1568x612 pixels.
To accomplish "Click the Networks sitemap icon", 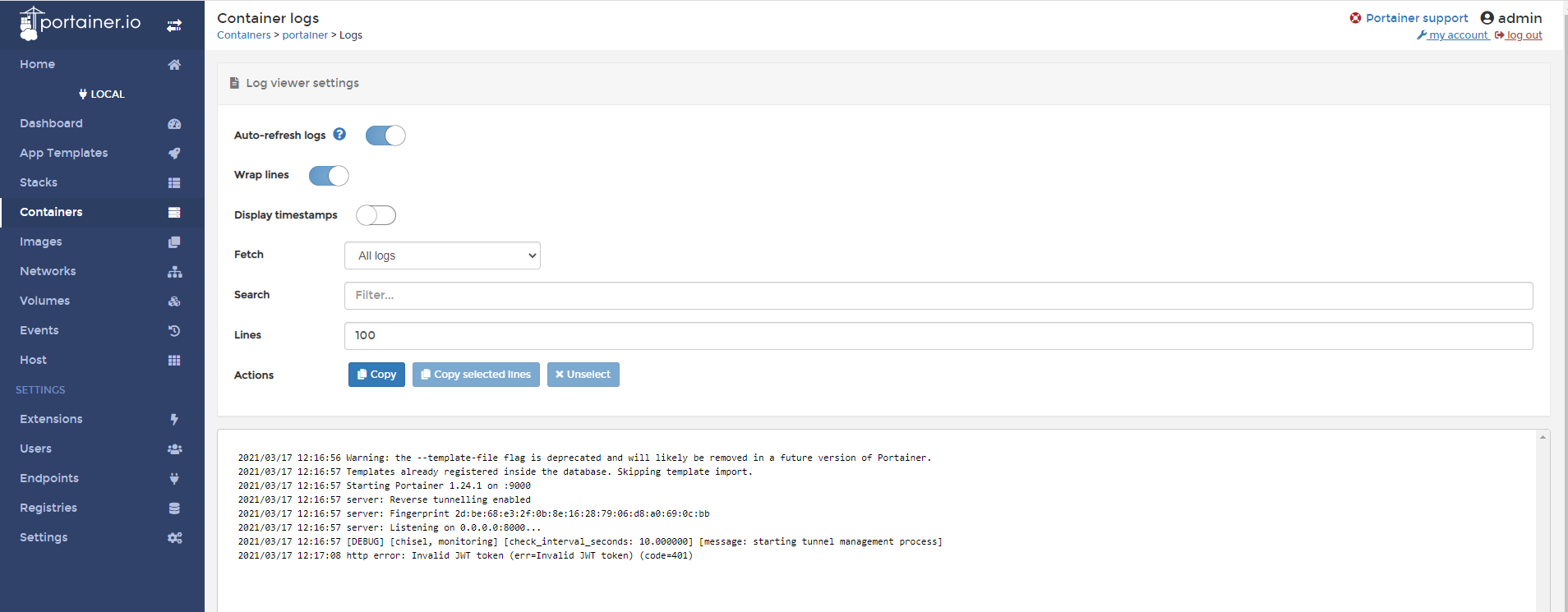I will 174,271.
